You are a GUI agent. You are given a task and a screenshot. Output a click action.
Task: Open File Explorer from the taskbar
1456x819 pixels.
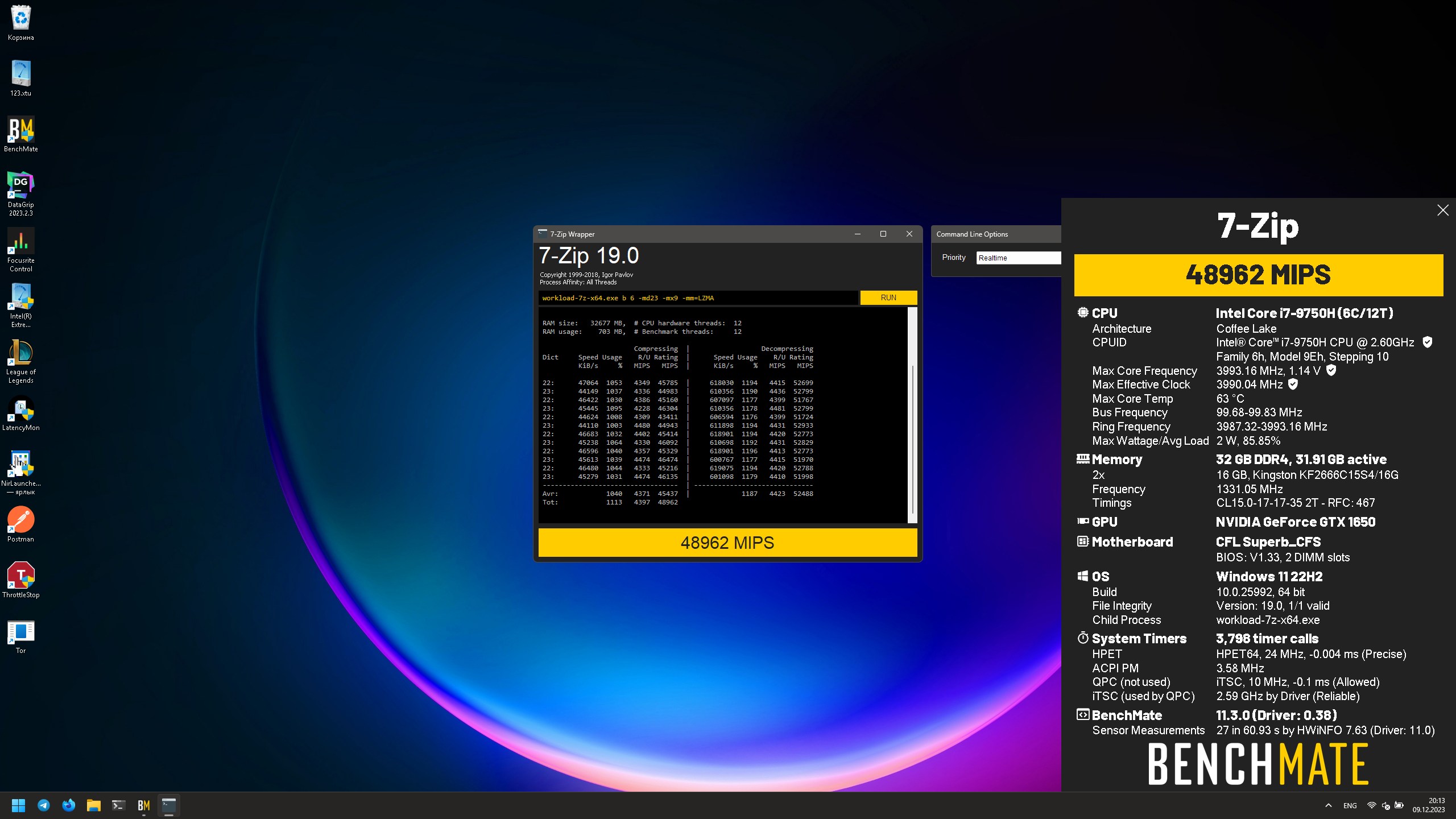click(94, 805)
